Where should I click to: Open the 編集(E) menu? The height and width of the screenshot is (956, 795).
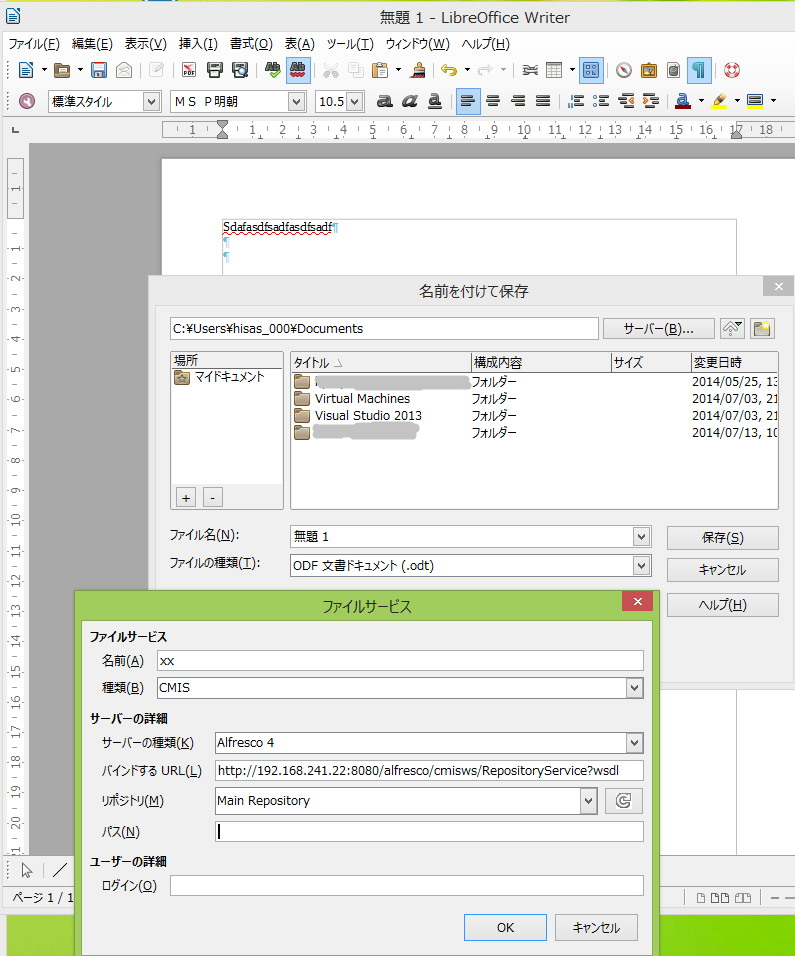pyautogui.click(x=92, y=44)
